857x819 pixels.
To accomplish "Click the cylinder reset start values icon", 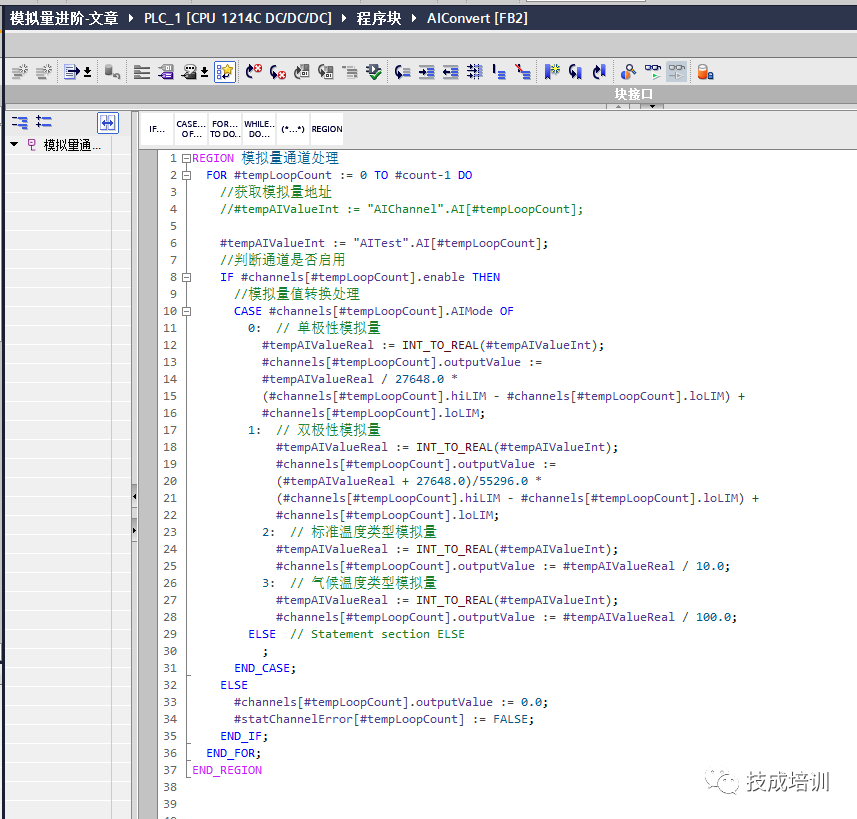I will click(x=112, y=72).
